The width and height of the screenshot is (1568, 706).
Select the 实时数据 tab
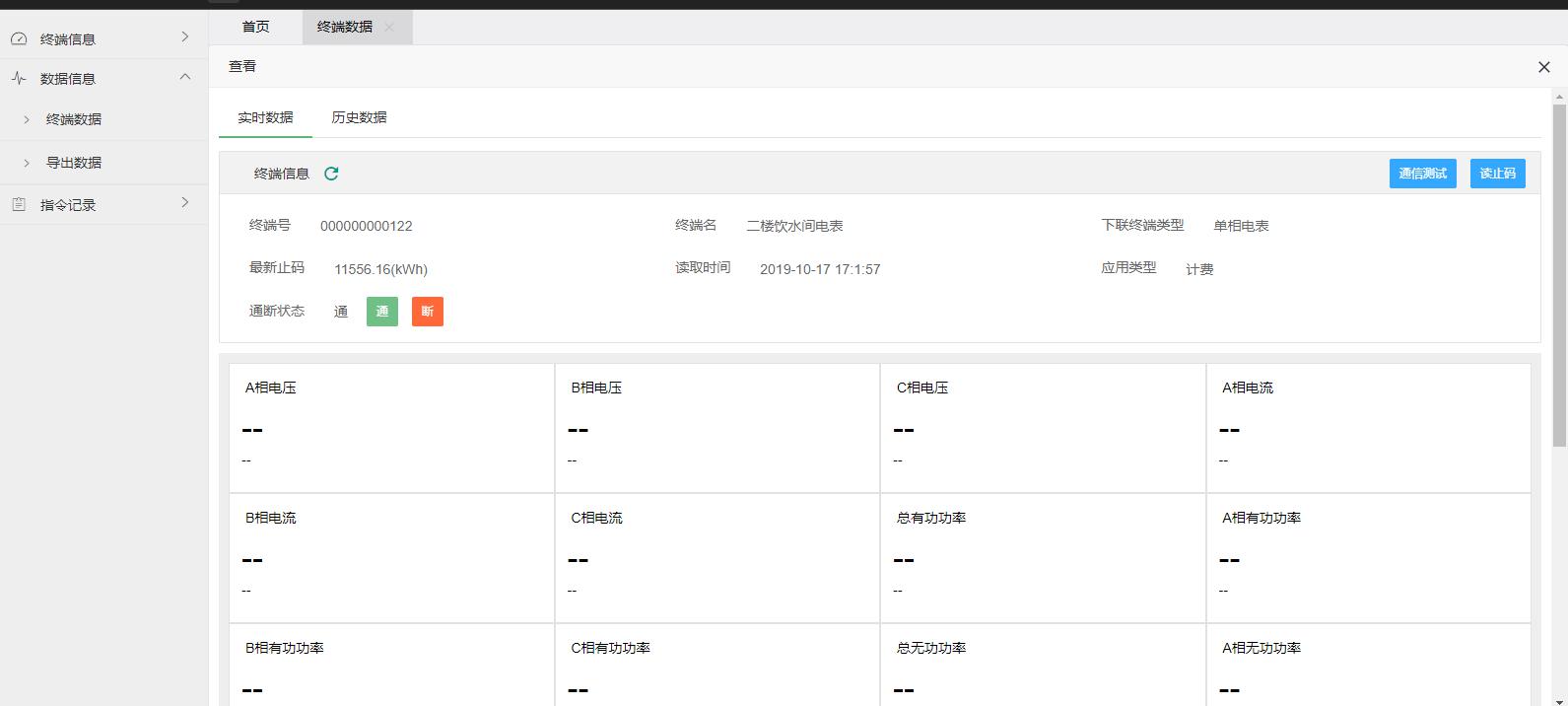click(265, 117)
